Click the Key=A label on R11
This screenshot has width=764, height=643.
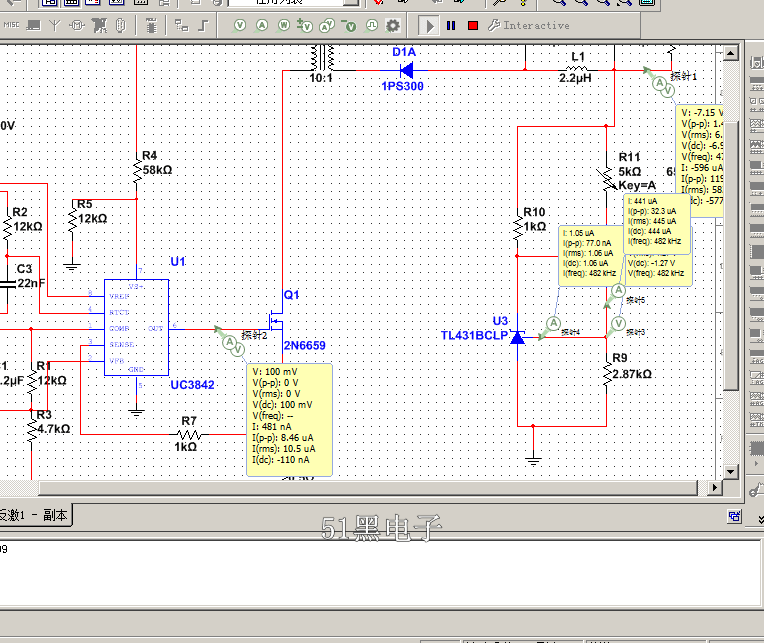pos(637,186)
